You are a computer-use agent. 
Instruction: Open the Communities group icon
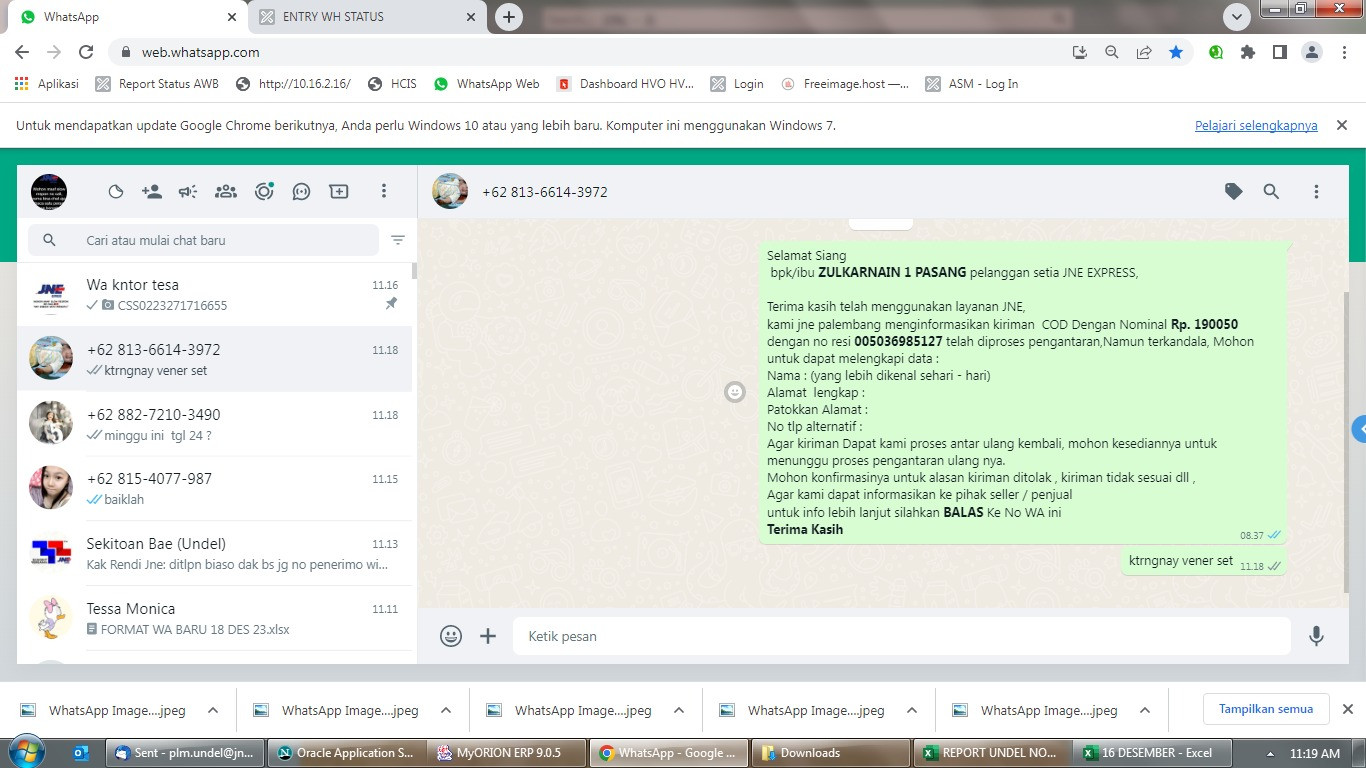point(226,192)
